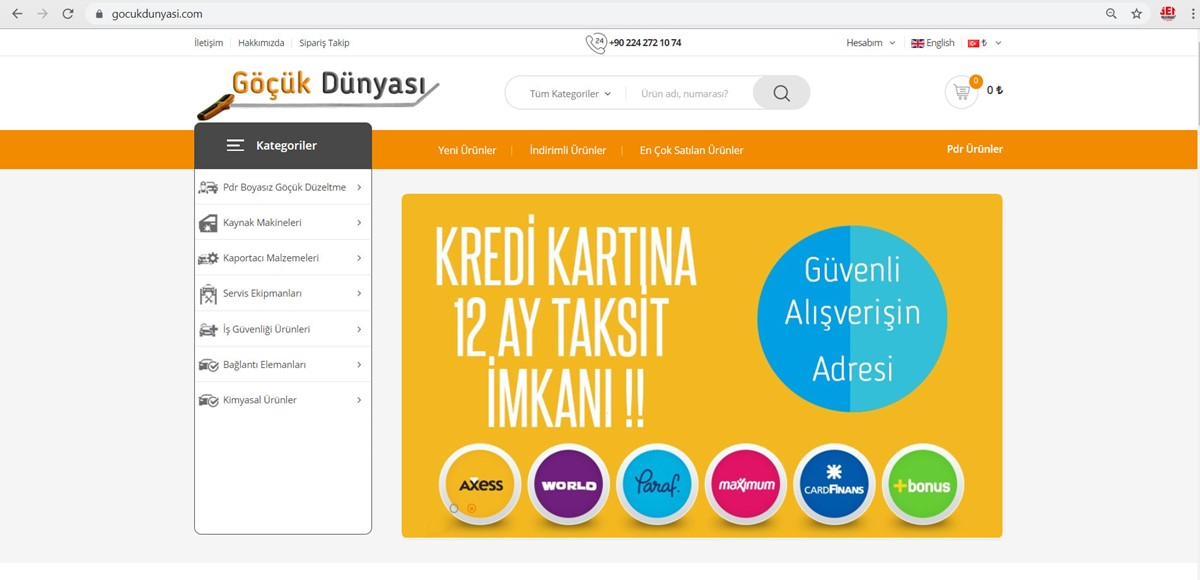Open the currency dropdown arrow
This screenshot has height=580, width=1200.
pos(998,43)
